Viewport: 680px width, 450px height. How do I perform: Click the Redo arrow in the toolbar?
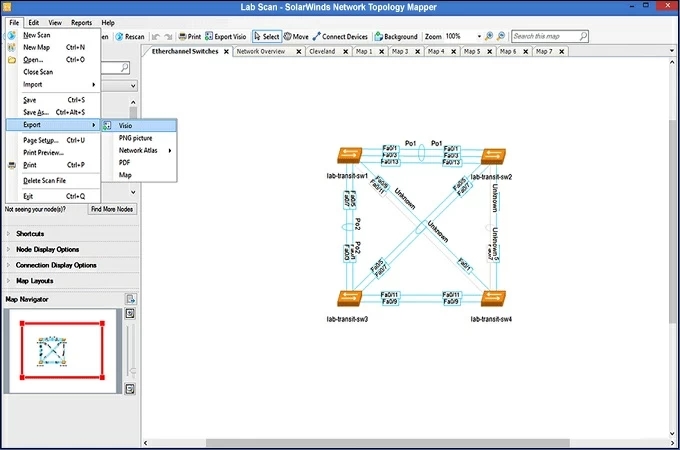[x=168, y=37]
